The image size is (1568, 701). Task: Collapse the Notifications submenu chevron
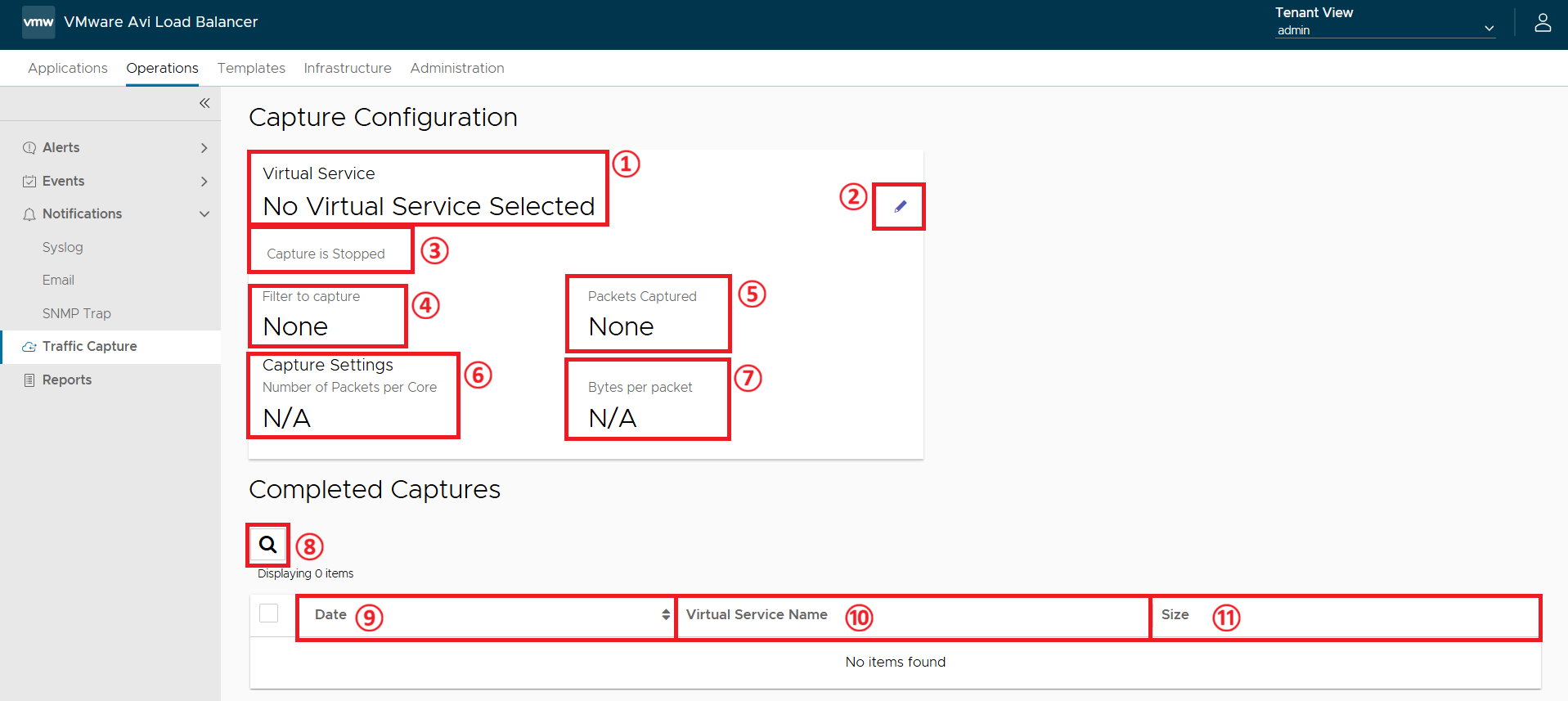coord(204,214)
